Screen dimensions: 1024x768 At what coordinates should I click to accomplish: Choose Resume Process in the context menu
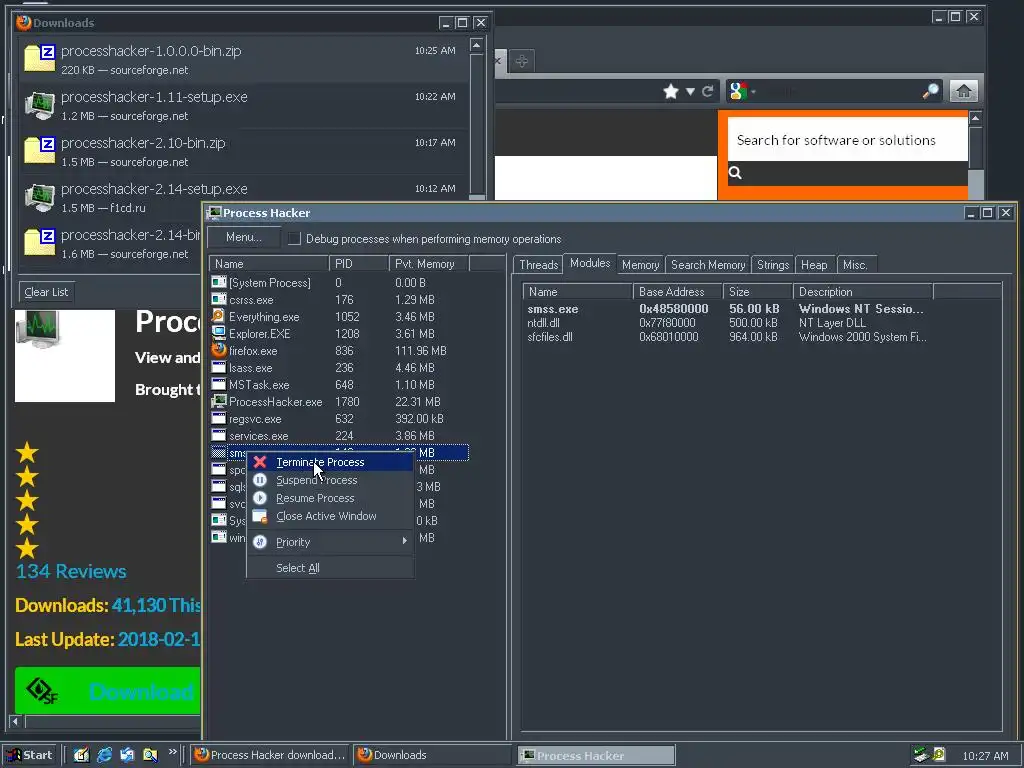(330, 498)
